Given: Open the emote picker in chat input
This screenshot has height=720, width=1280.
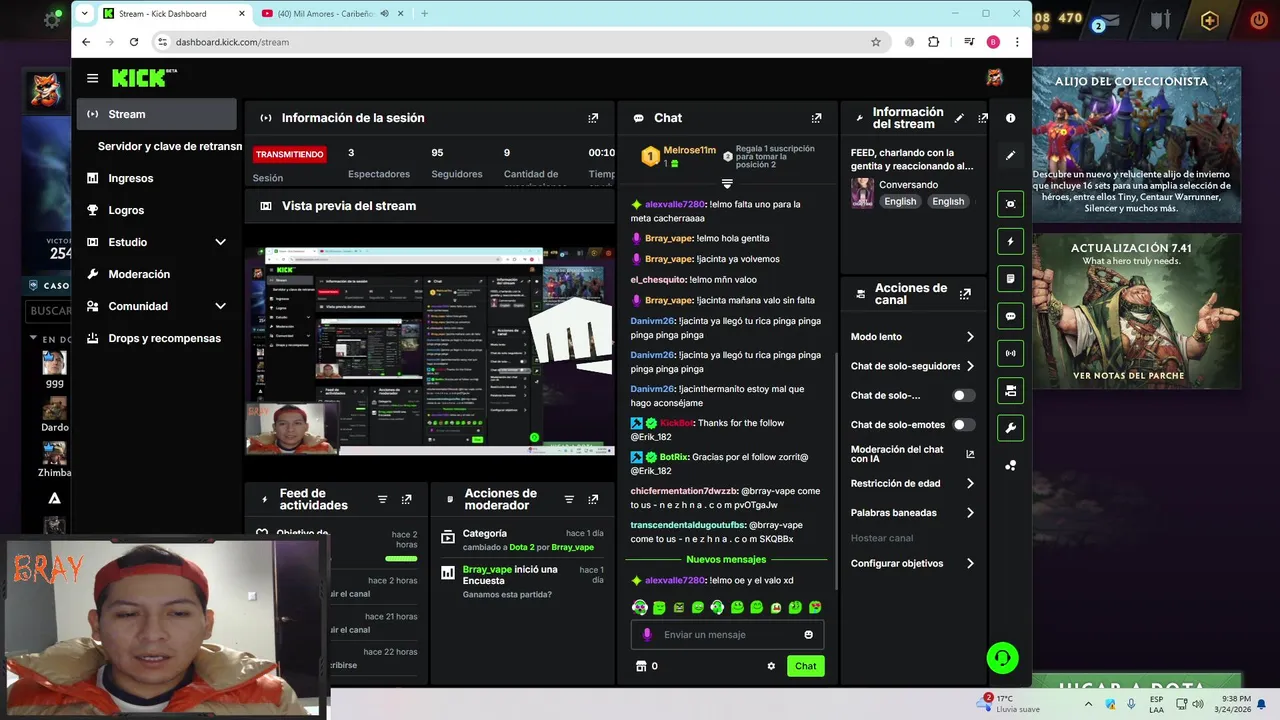Looking at the screenshot, I should 808,635.
